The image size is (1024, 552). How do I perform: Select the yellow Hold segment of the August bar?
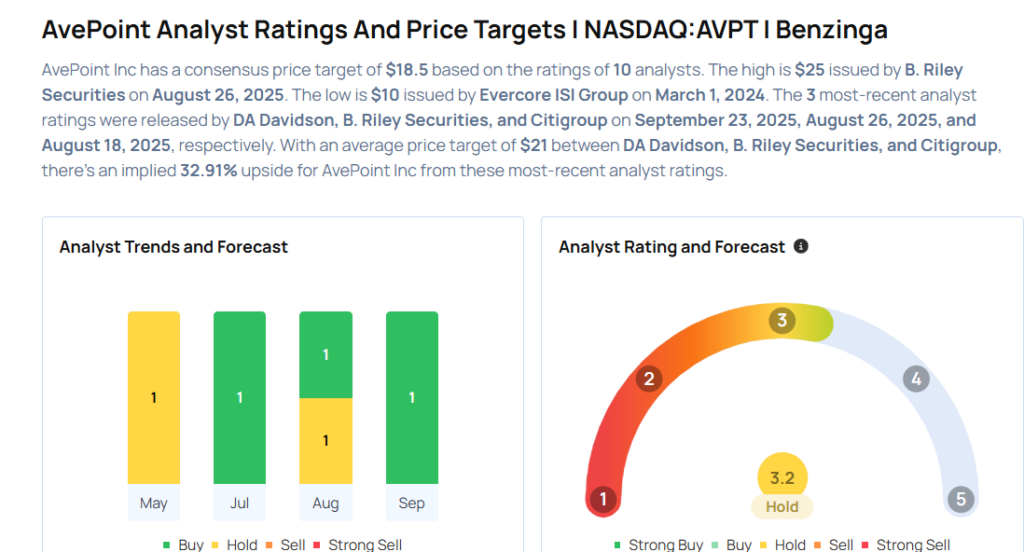click(x=326, y=441)
